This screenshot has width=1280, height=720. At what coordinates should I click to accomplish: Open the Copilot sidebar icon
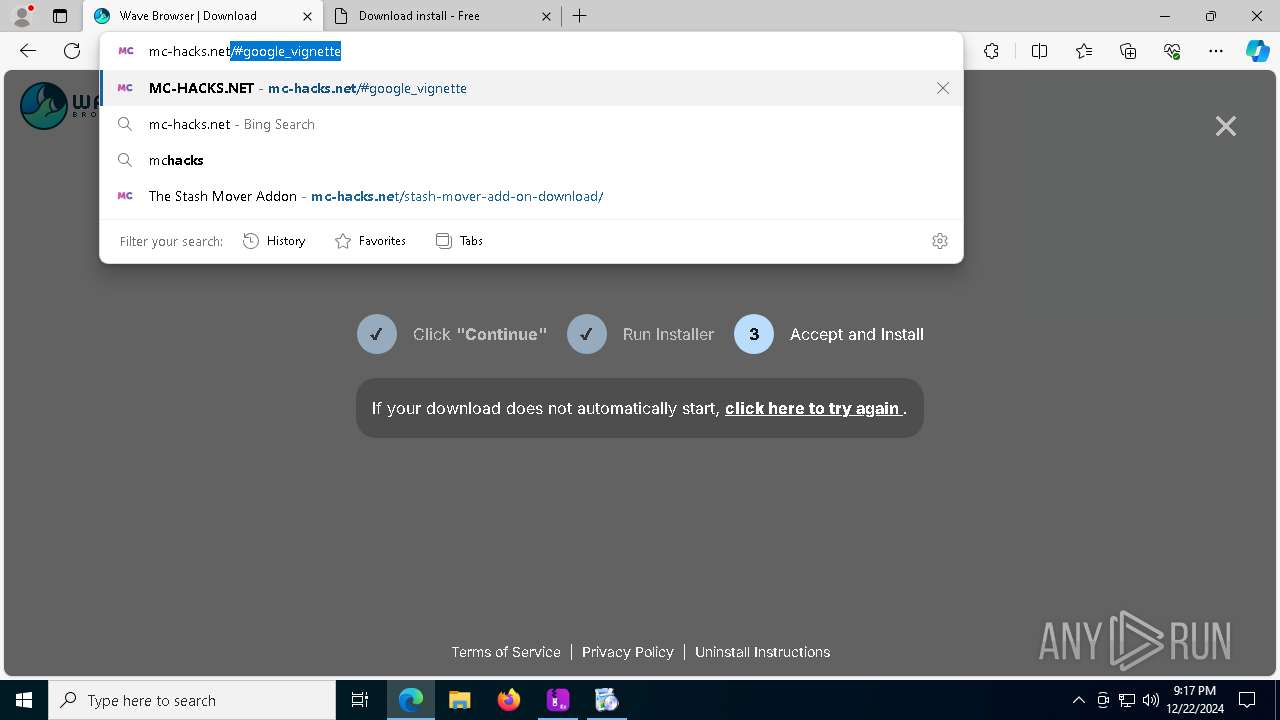click(1257, 51)
